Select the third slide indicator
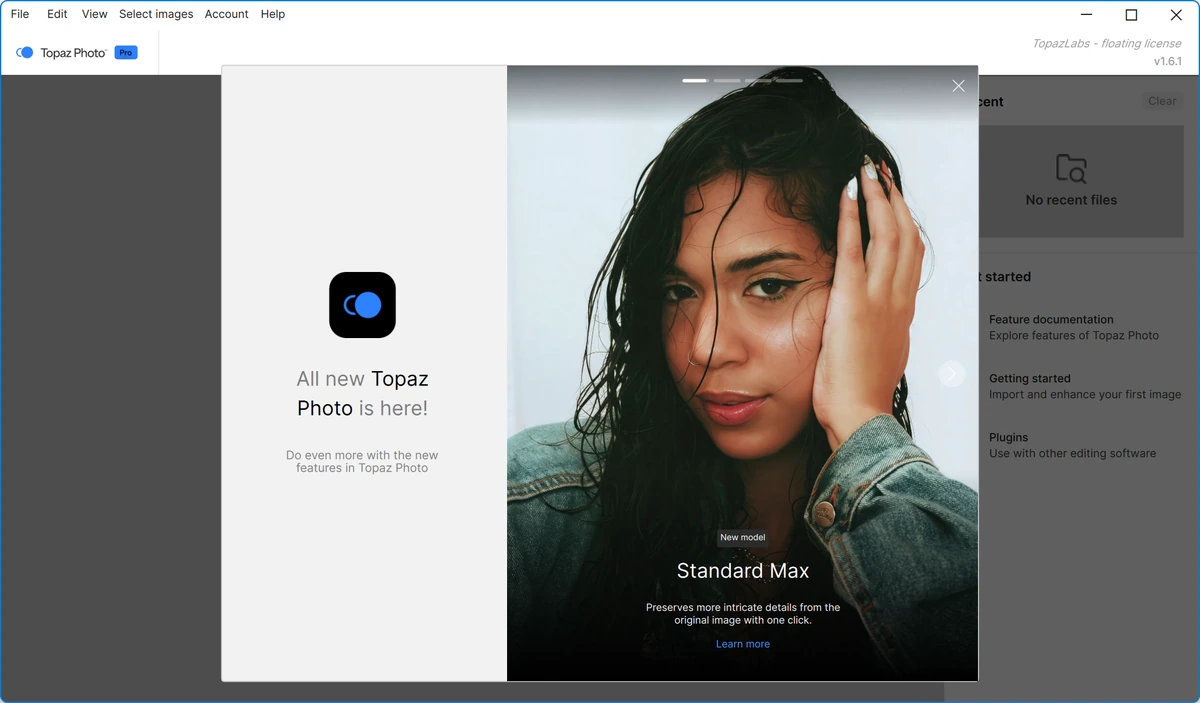 (758, 80)
